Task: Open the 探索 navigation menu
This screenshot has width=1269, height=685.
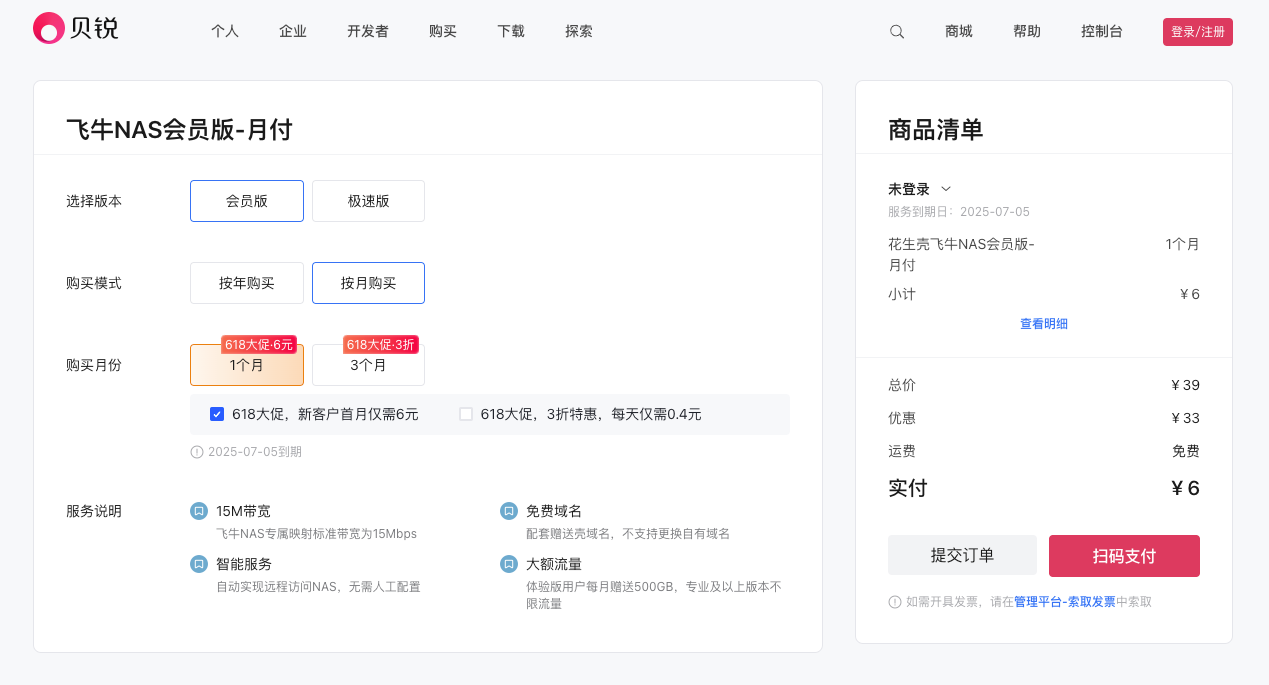Action: [579, 31]
